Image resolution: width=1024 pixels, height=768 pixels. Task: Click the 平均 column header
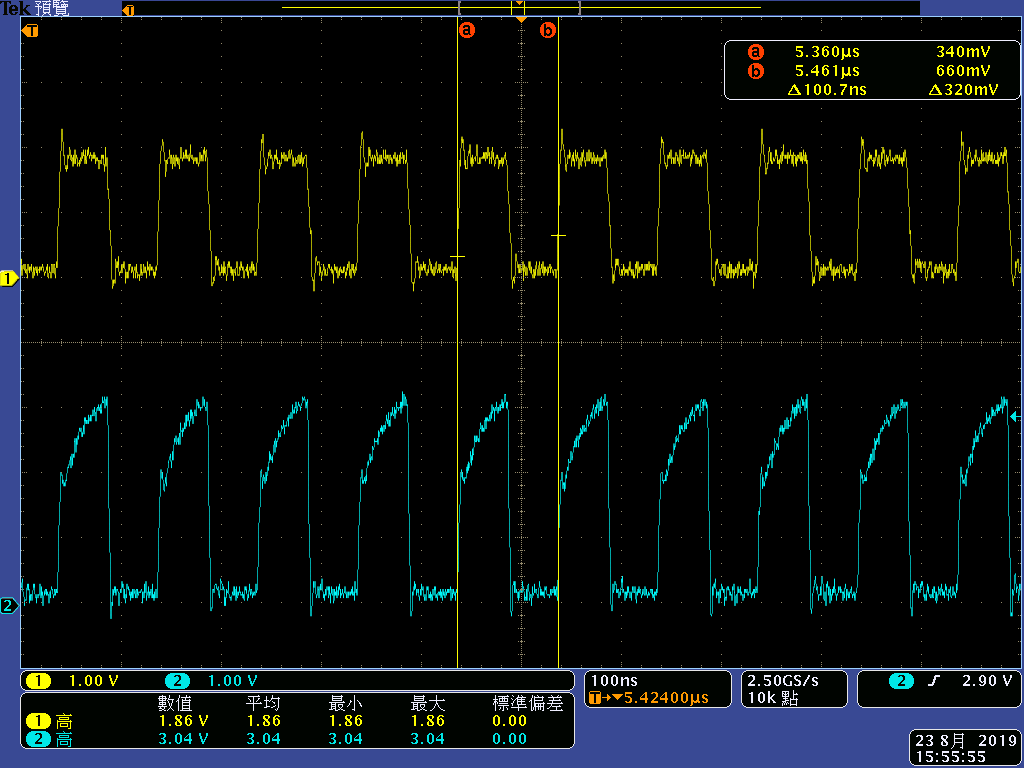click(x=263, y=703)
